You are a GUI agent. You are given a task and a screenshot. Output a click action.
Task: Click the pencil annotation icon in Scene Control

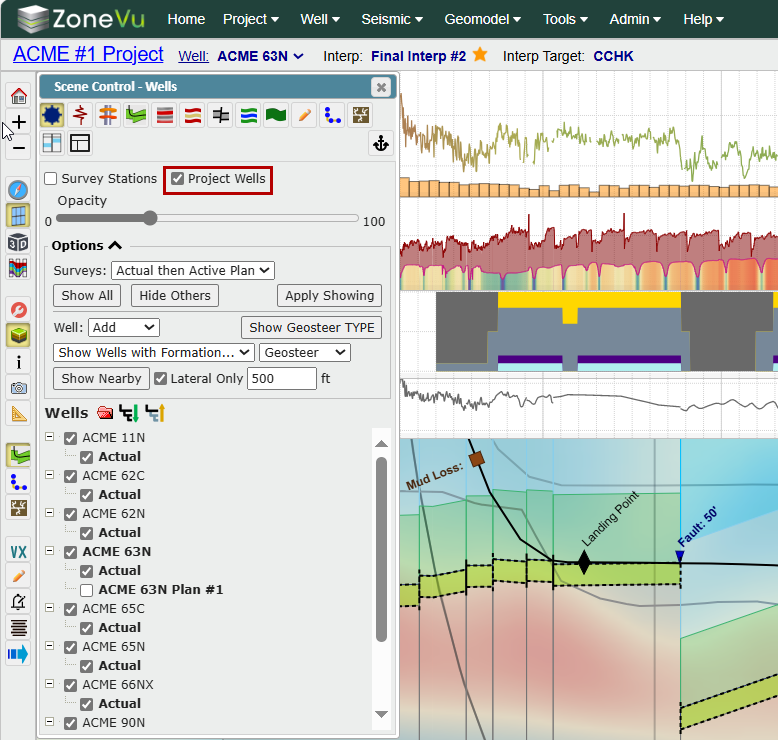(x=304, y=116)
